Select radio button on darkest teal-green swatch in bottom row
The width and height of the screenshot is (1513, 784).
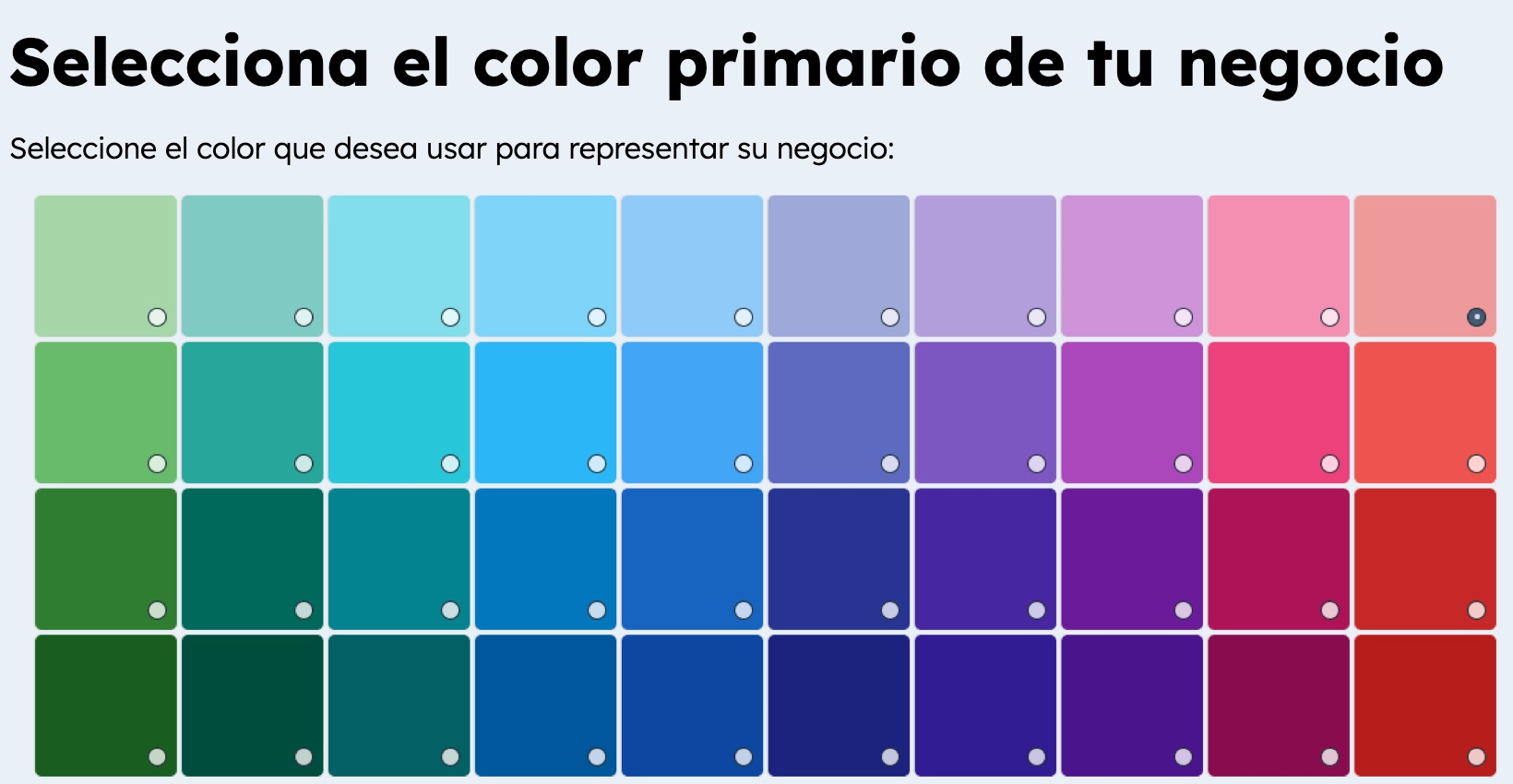point(304,757)
